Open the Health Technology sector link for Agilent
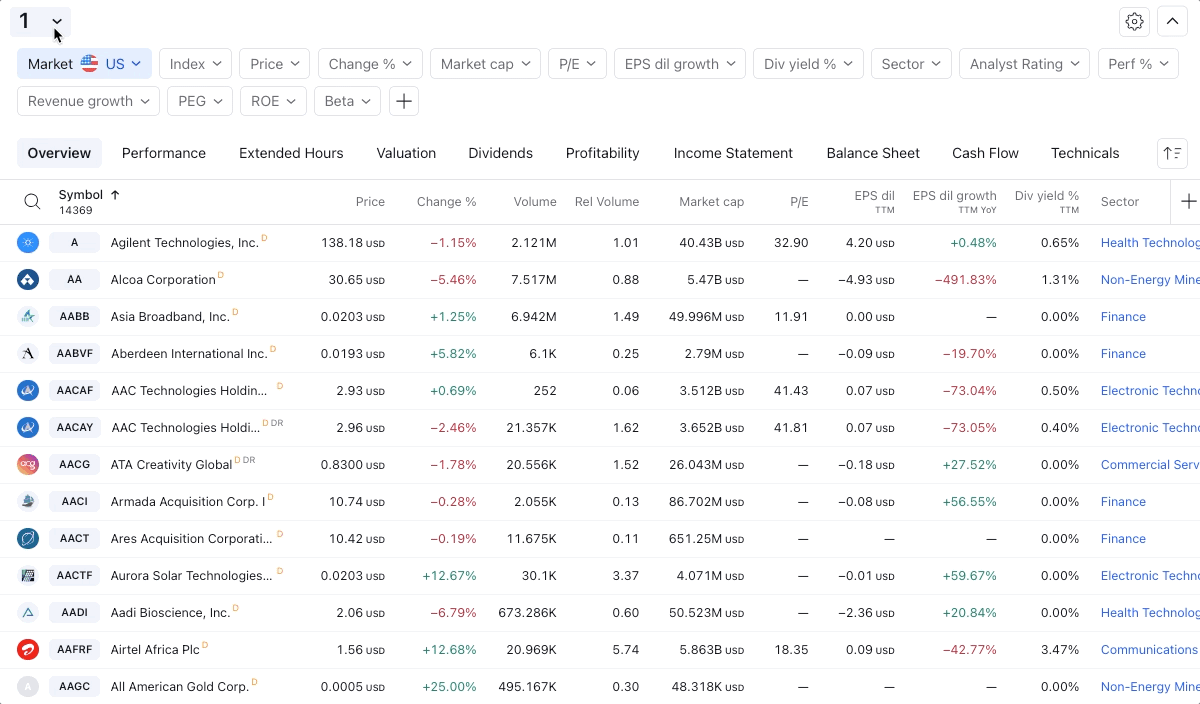This screenshot has height=704, width=1200. coord(1150,243)
